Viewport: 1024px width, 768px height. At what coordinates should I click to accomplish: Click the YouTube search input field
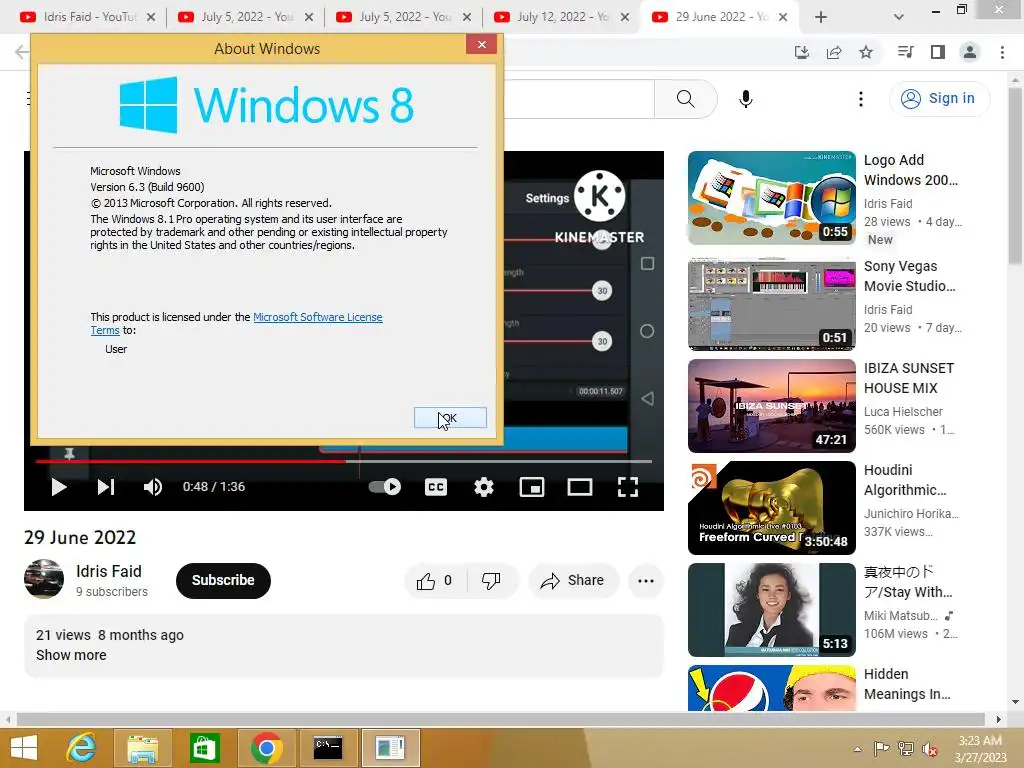pos(579,99)
